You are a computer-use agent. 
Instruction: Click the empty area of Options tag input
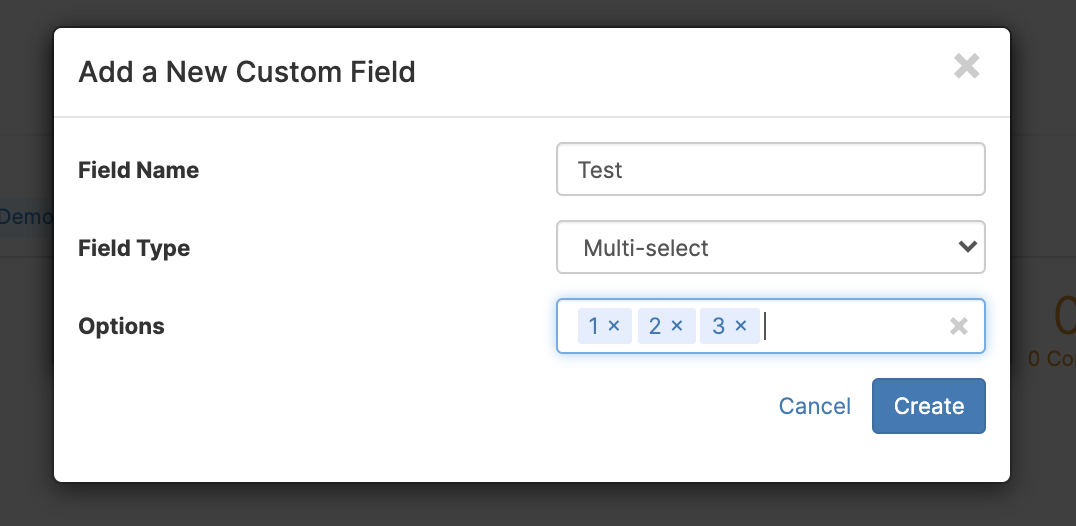pos(854,326)
